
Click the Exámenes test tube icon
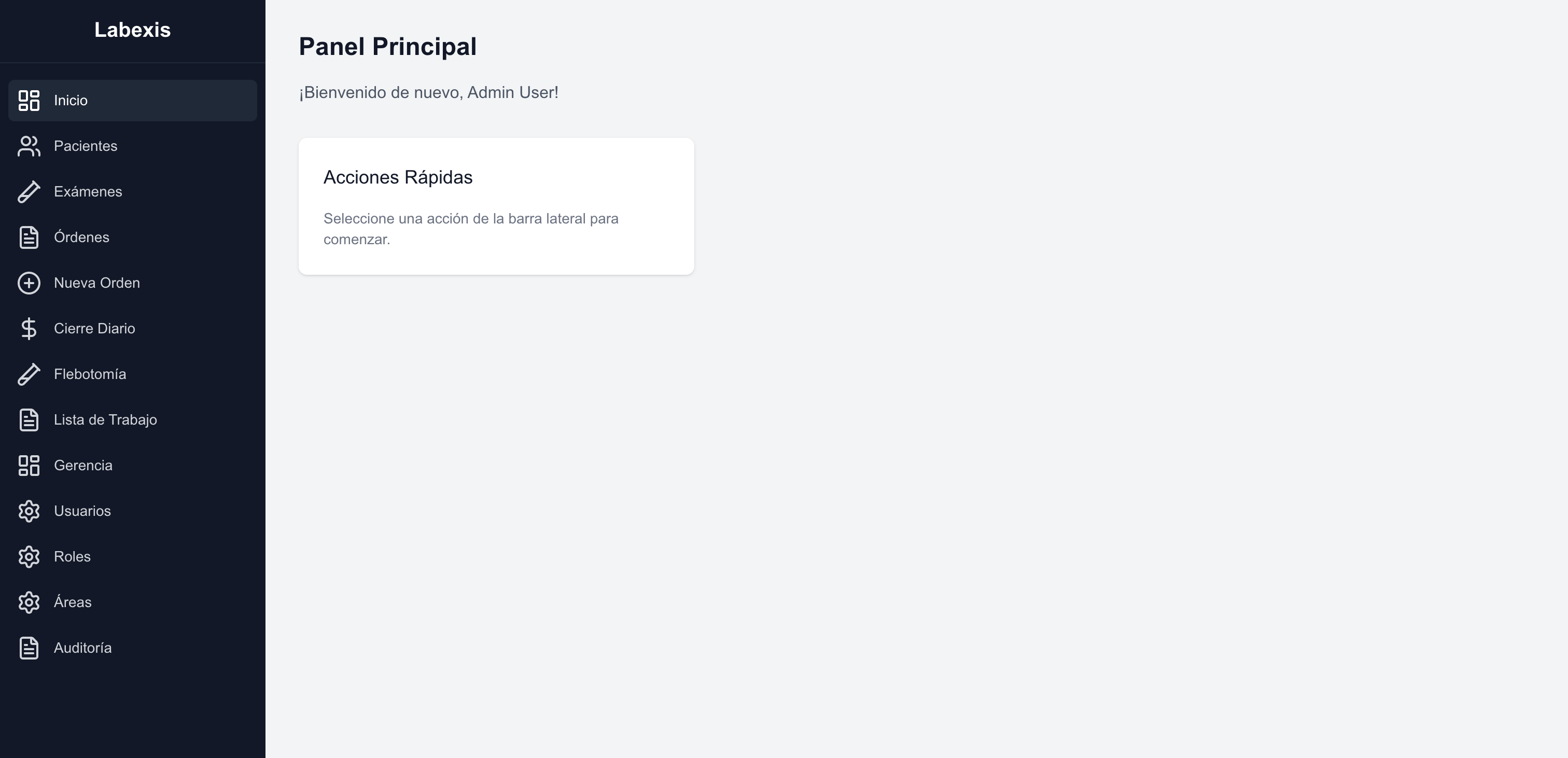pyautogui.click(x=29, y=192)
